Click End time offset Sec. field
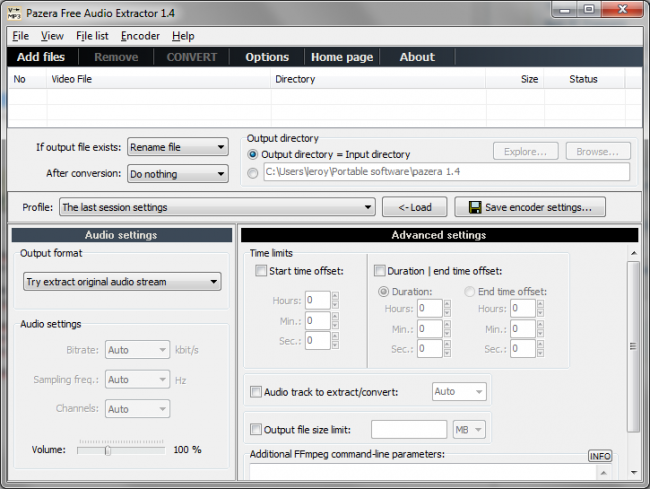 pyautogui.click(x=523, y=349)
